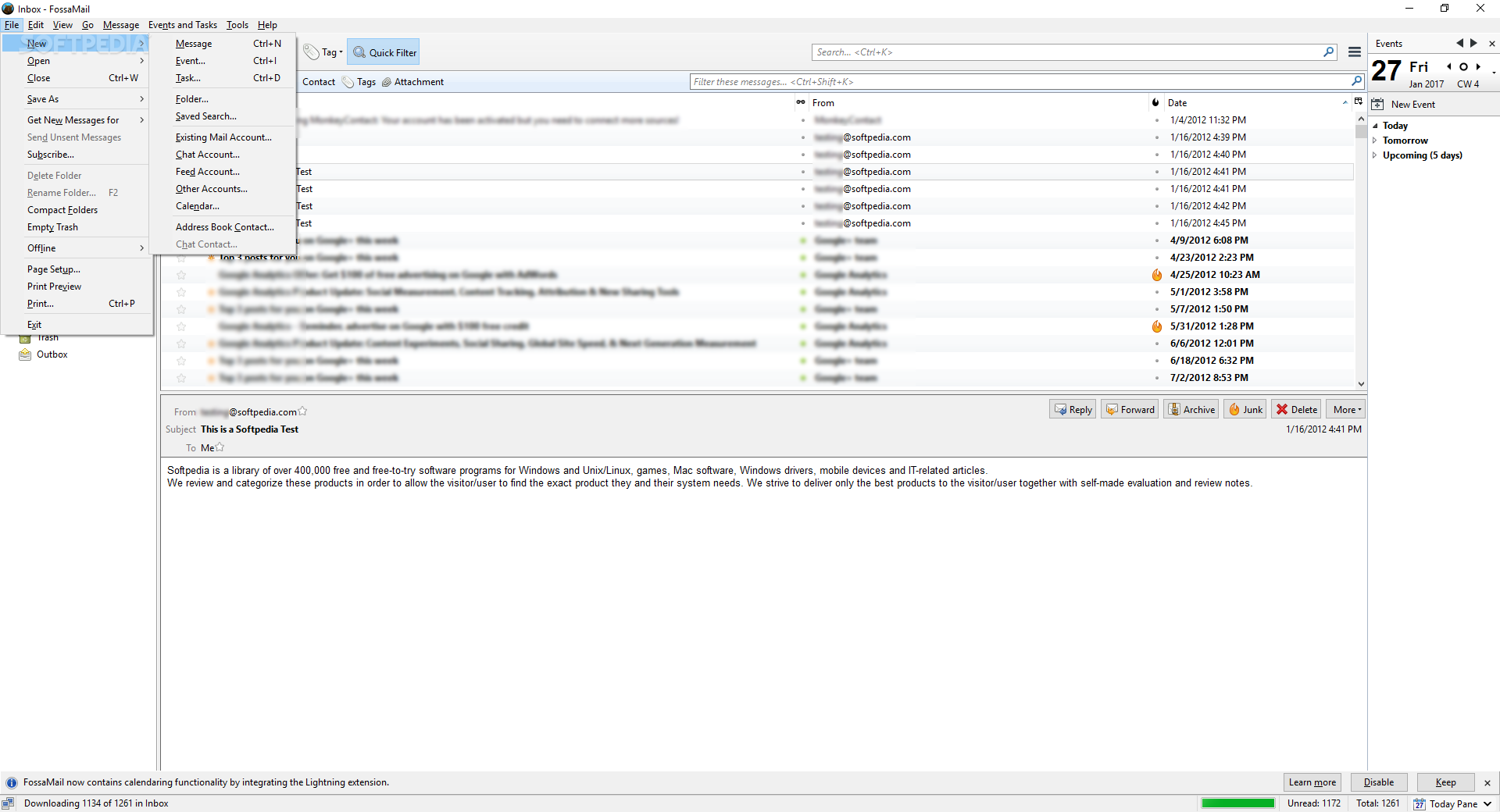This screenshot has width=1500, height=812.
Task: Open column picker icon in message list header
Action: click(x=1359, y=102)
